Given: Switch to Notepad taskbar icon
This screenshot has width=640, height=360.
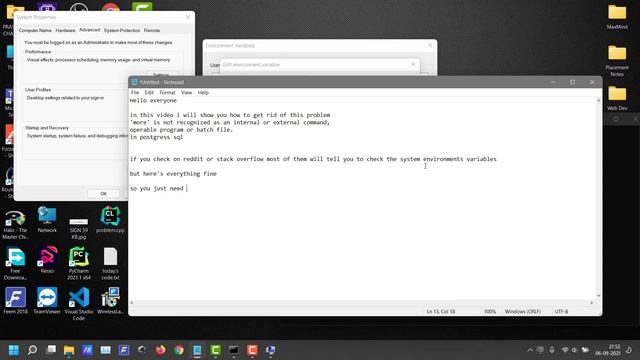Looking at the screenshot, I should 197,350.
